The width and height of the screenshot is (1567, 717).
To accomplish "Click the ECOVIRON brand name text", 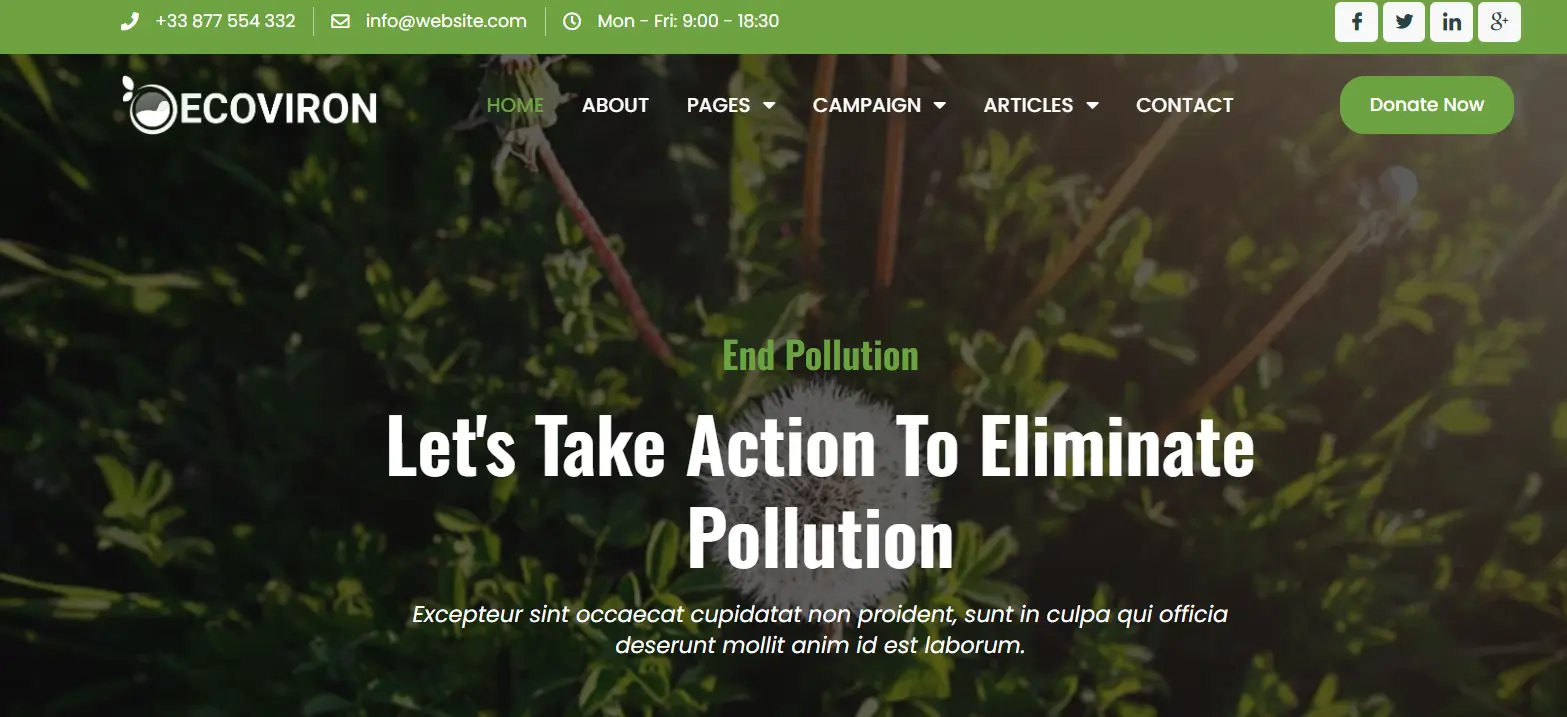I will coord(279,108).
